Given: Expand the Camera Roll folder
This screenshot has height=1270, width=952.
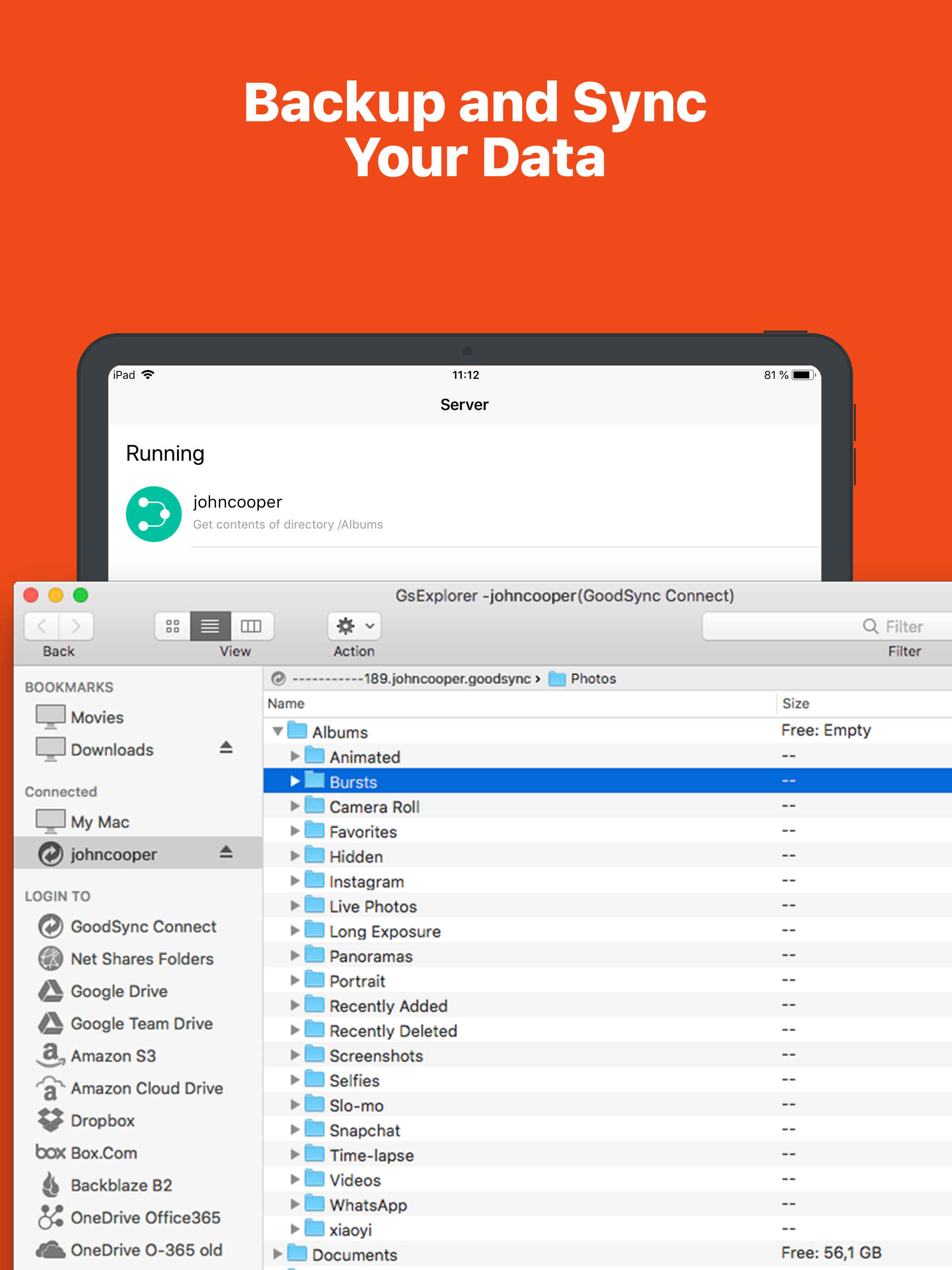Looking at the screenshot, I should click(295, 807).
